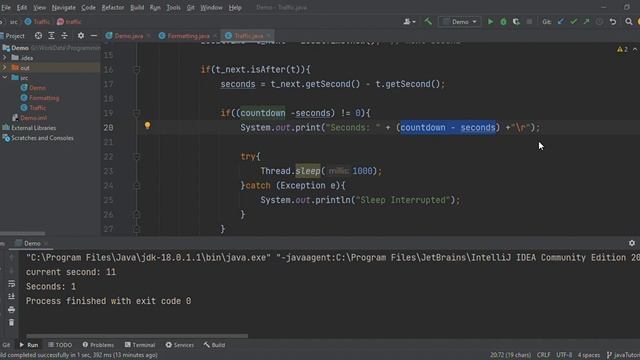Viewport: 640px width, 360px height.
Task: Click 4 spaces indent in status bar
Action: (x=589, y=355)
